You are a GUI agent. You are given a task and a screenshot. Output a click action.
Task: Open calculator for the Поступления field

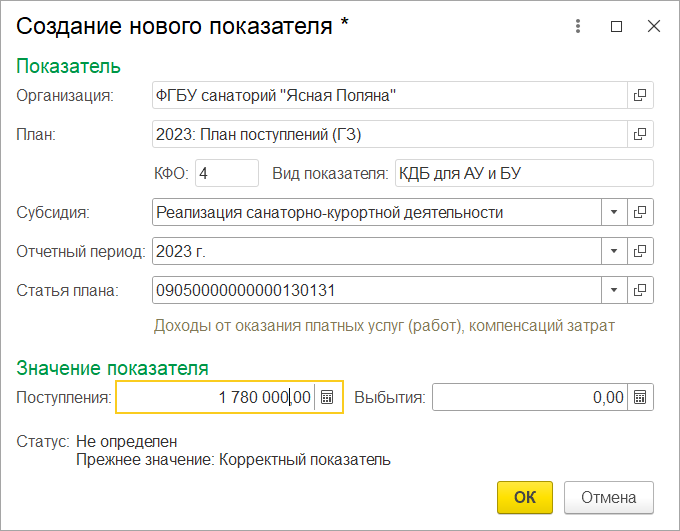pyautogui.click(x=327, y=397)
